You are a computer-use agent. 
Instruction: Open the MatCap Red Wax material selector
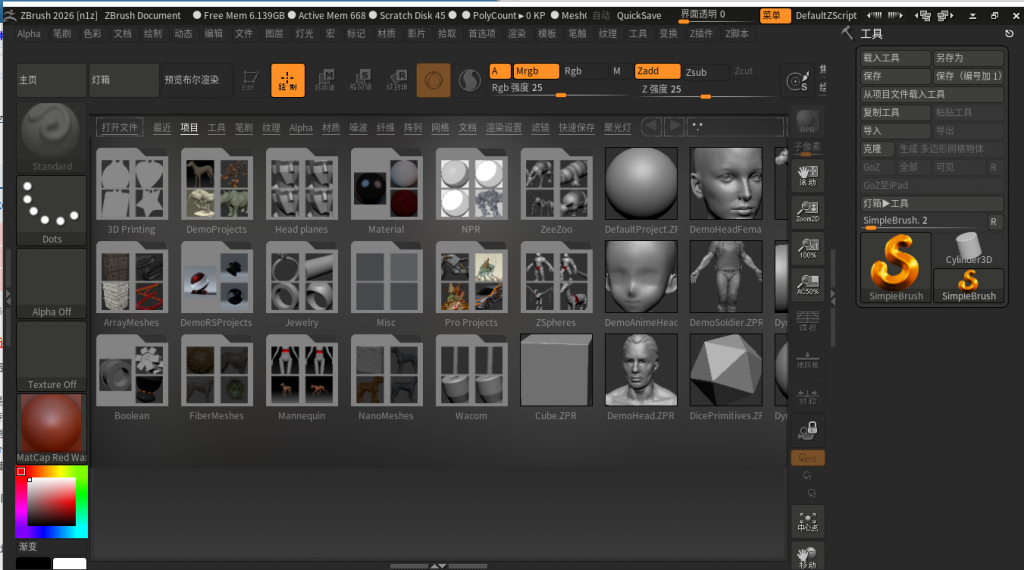(x=52, y=428)
